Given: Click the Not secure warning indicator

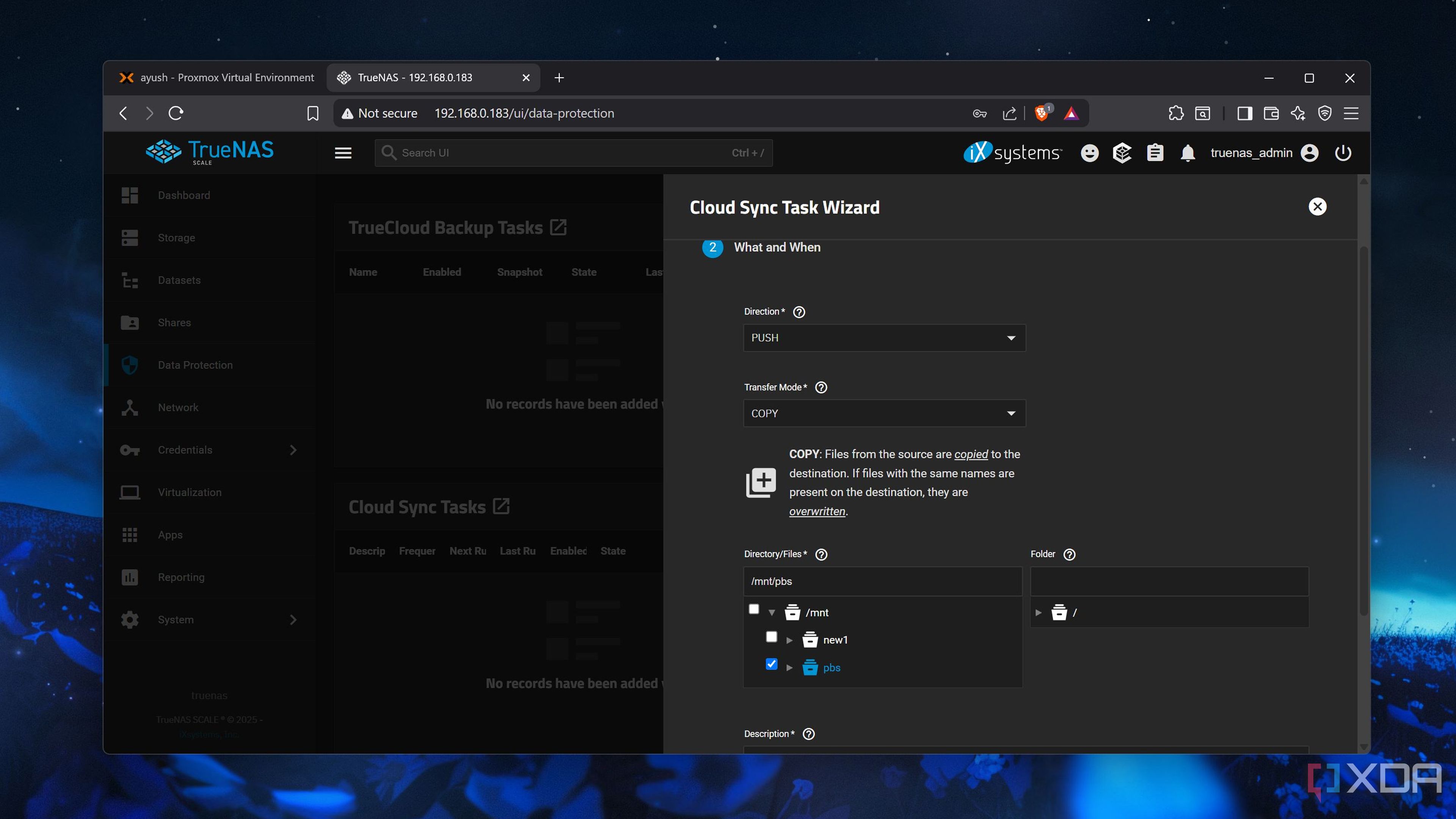Looking at the screenshot, I should 379,113.
